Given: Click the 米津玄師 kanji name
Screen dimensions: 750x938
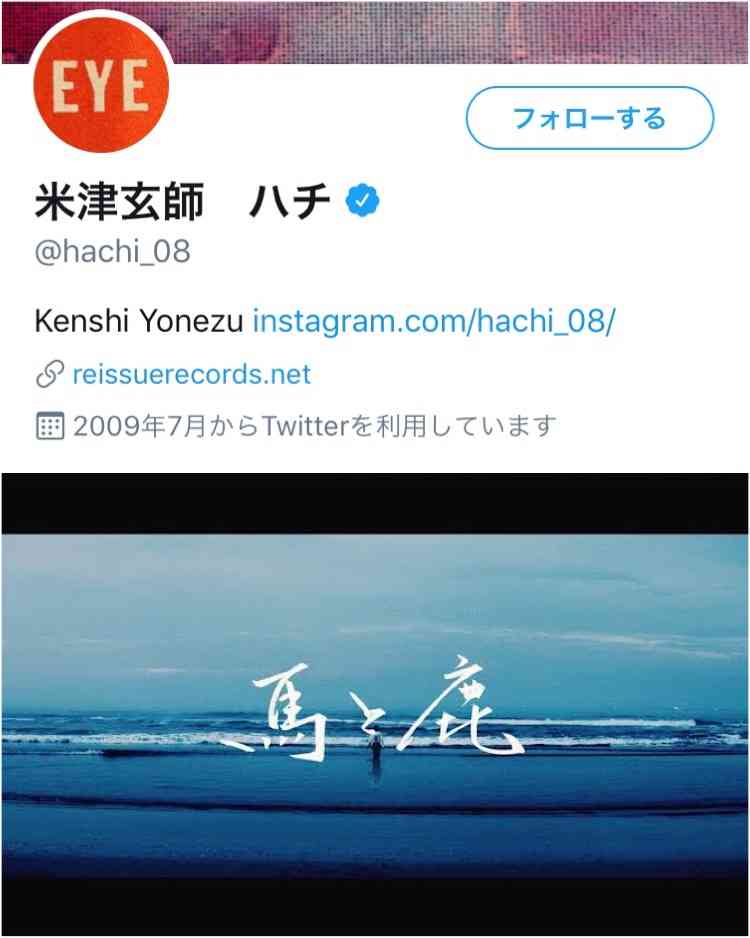Looking at the screenshot, I should tap(120, 202).
